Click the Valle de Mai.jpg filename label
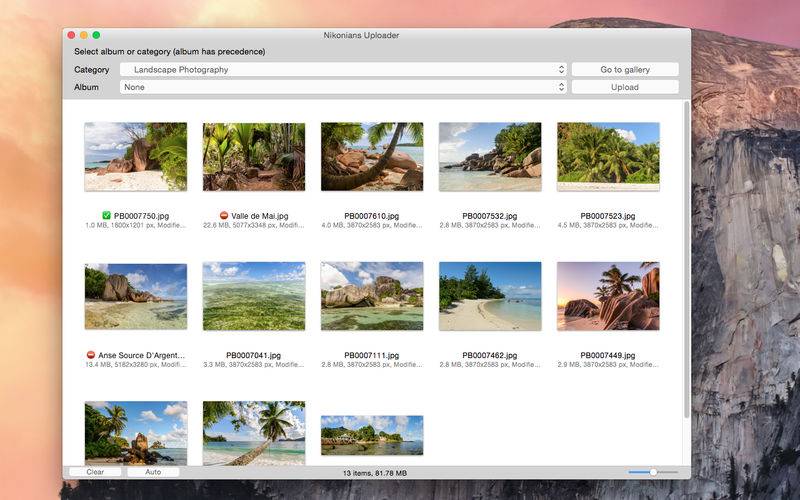 259,216
